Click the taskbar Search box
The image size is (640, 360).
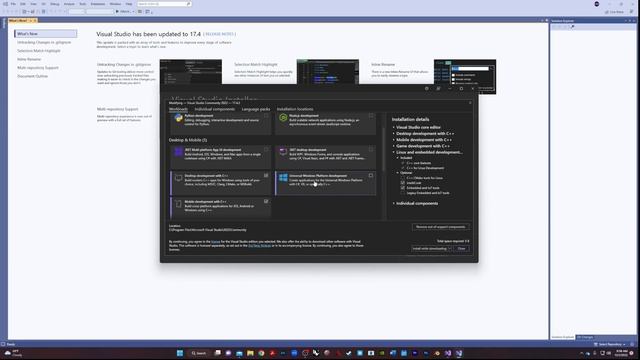point(199,353)
